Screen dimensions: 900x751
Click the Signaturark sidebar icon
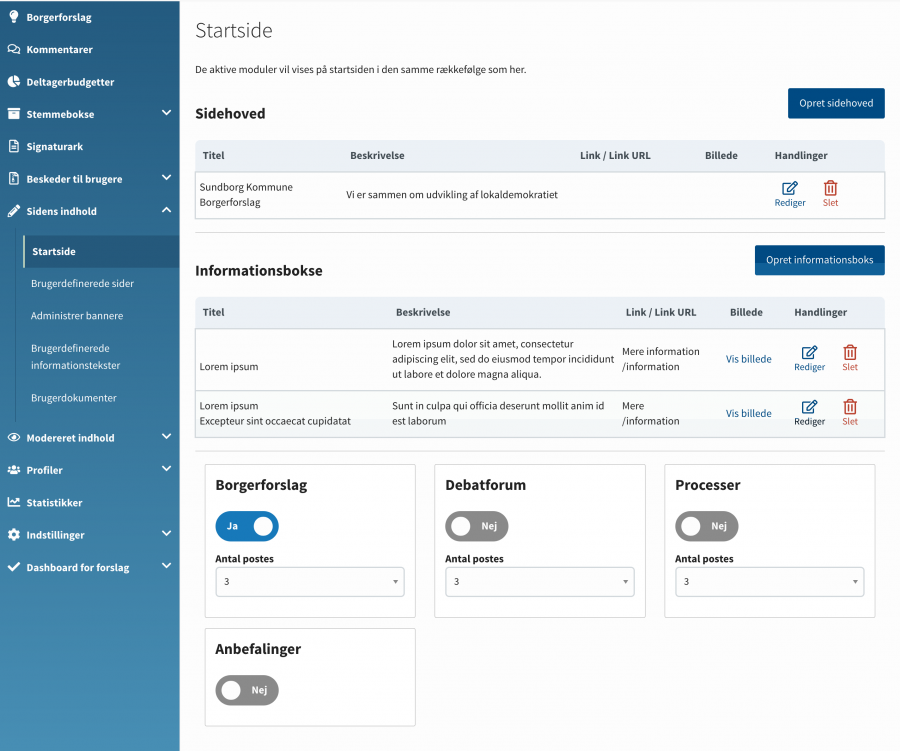click(13, 146)
